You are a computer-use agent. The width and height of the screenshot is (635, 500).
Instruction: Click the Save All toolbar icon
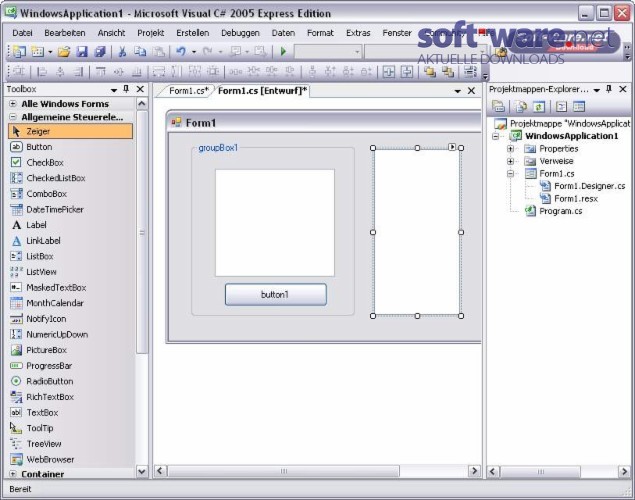pyautogui.click(x=100, y=52)
